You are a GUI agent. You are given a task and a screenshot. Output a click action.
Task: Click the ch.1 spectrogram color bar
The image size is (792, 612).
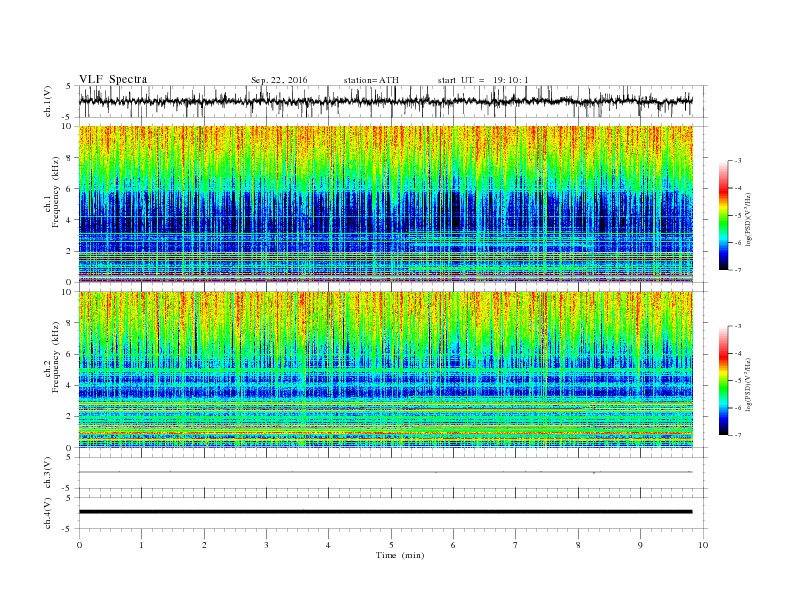724,215
